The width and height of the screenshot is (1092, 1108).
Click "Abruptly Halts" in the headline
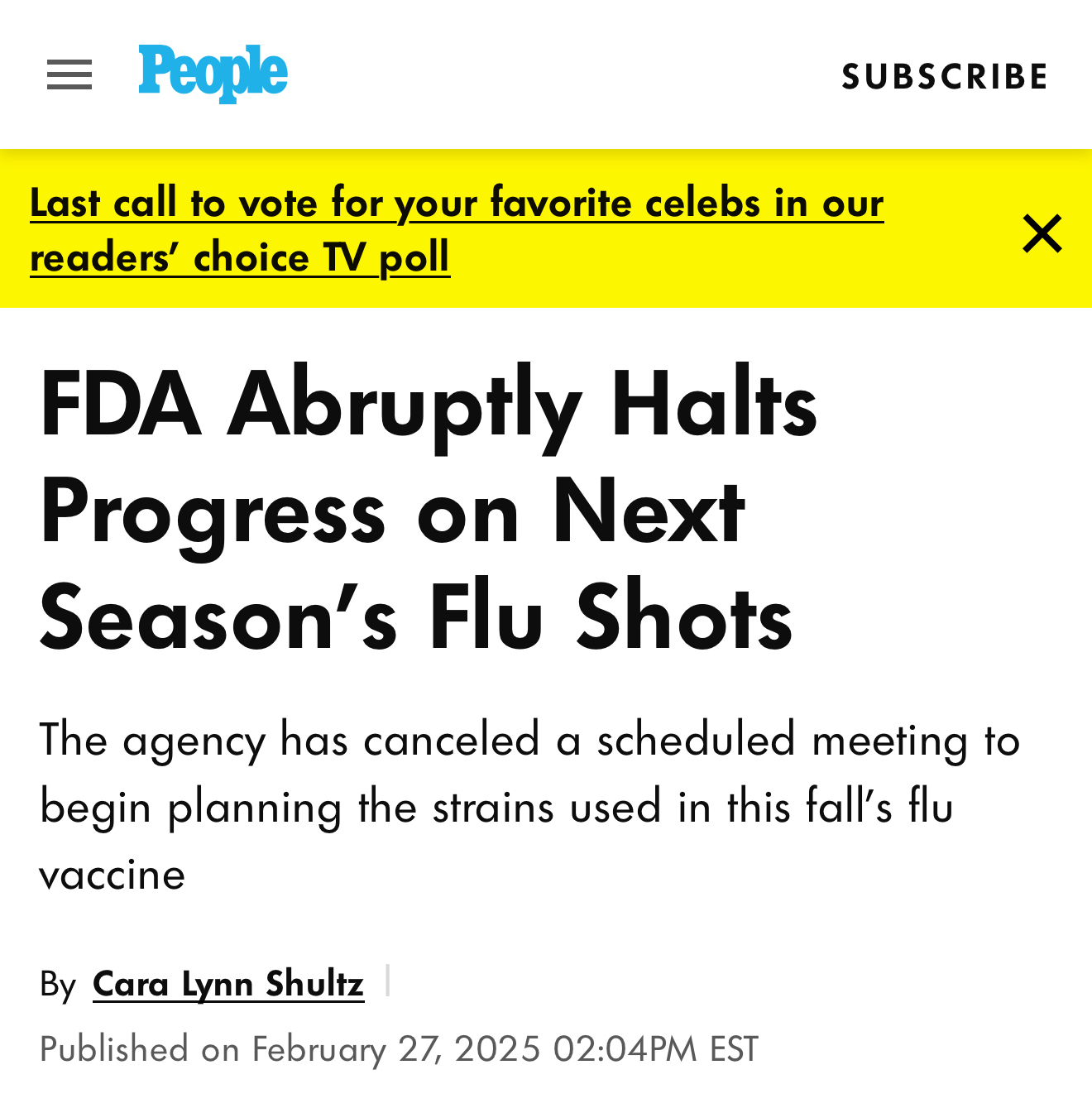pyautogui.click(x=523, y=405)
